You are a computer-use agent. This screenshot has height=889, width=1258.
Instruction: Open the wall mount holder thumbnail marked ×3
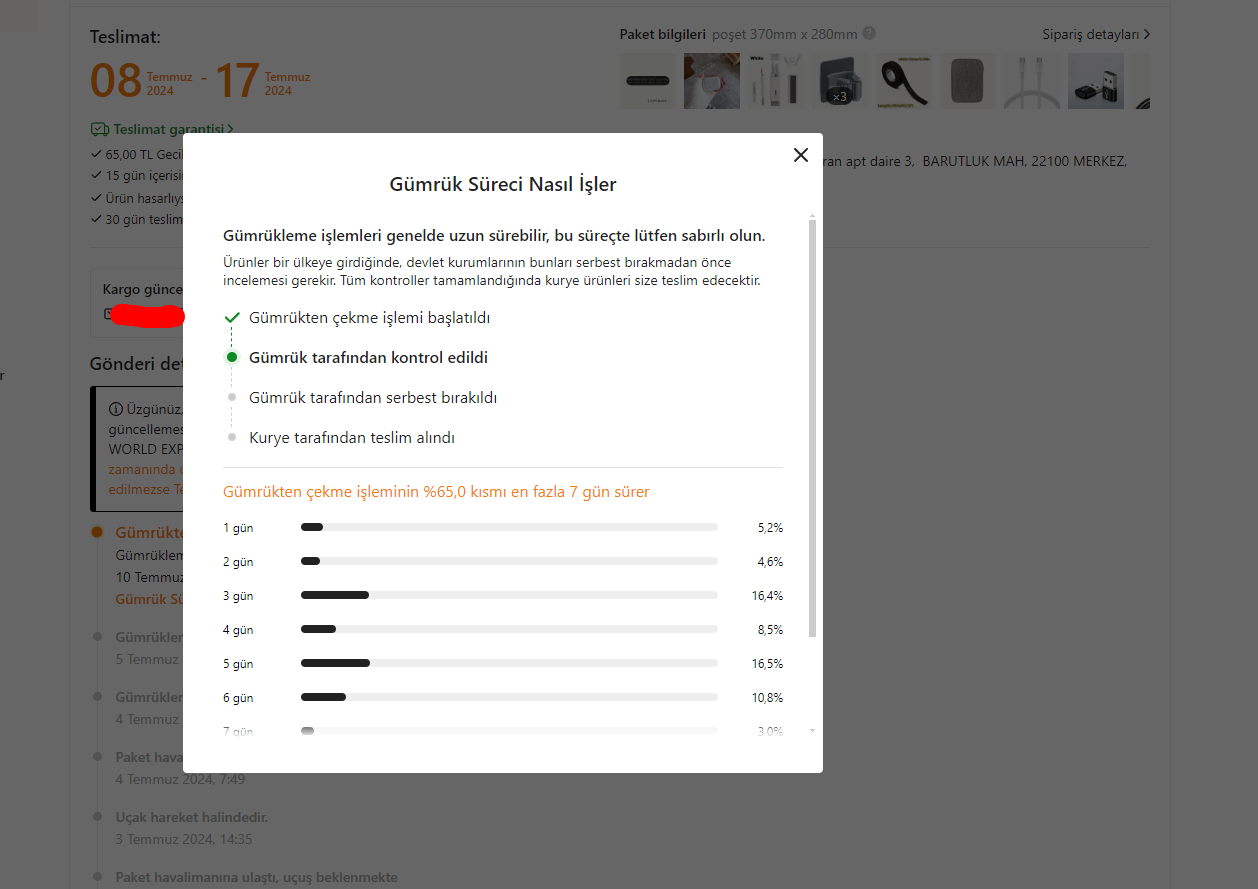pyautogui.click(x=840, y=81)
